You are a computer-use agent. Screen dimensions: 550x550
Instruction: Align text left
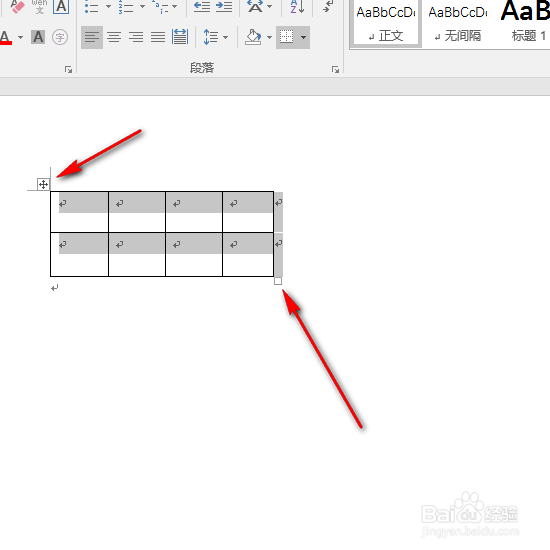[x=92, y=37]
